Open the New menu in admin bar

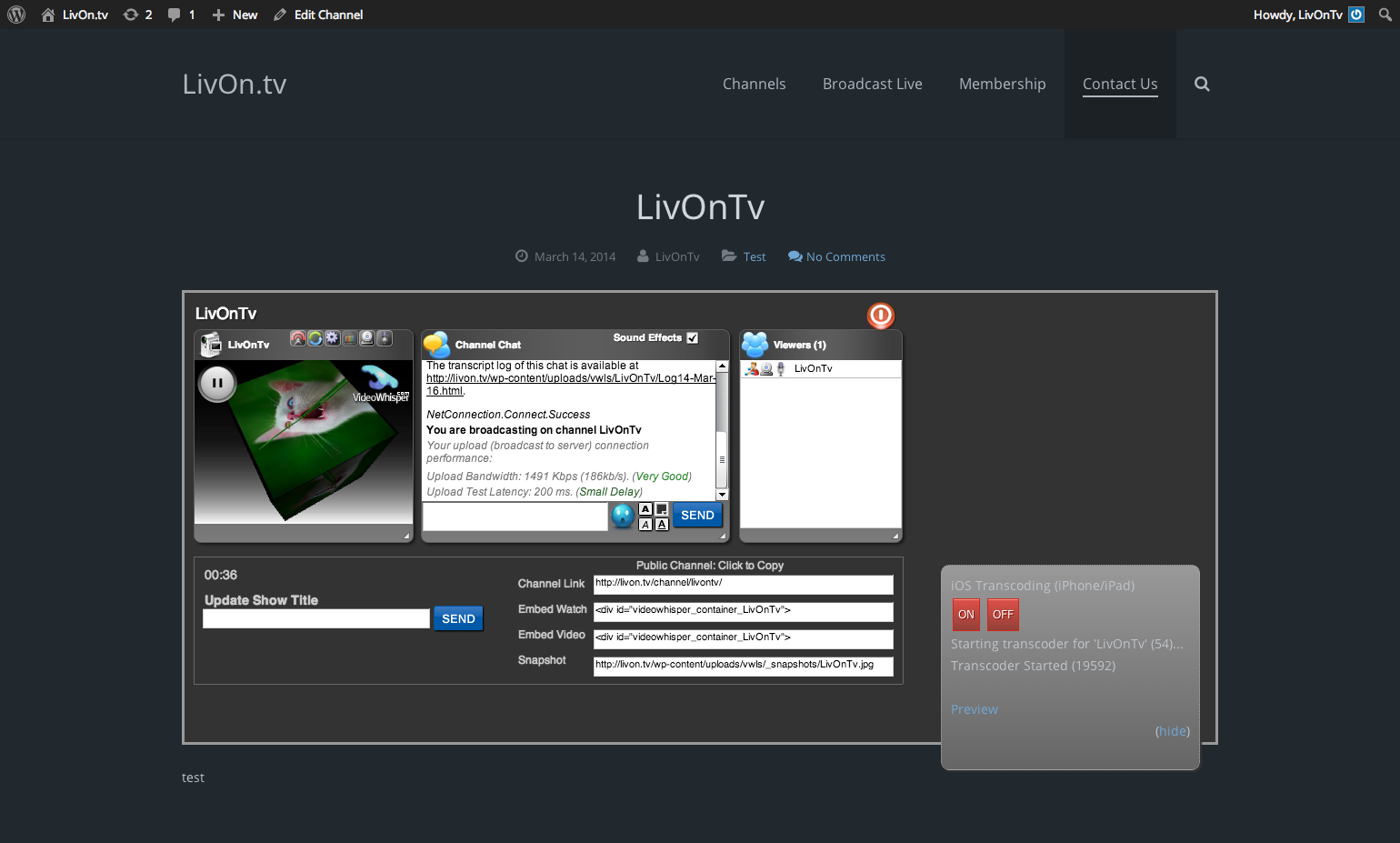(x=235, y=15)
